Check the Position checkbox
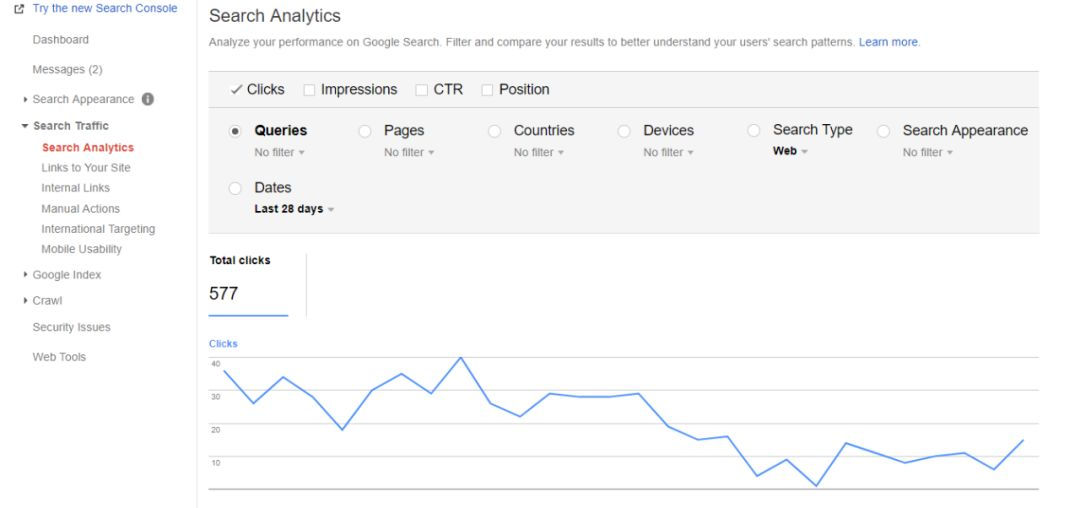Screen dimensions: 1080x508 pos(487,90)
